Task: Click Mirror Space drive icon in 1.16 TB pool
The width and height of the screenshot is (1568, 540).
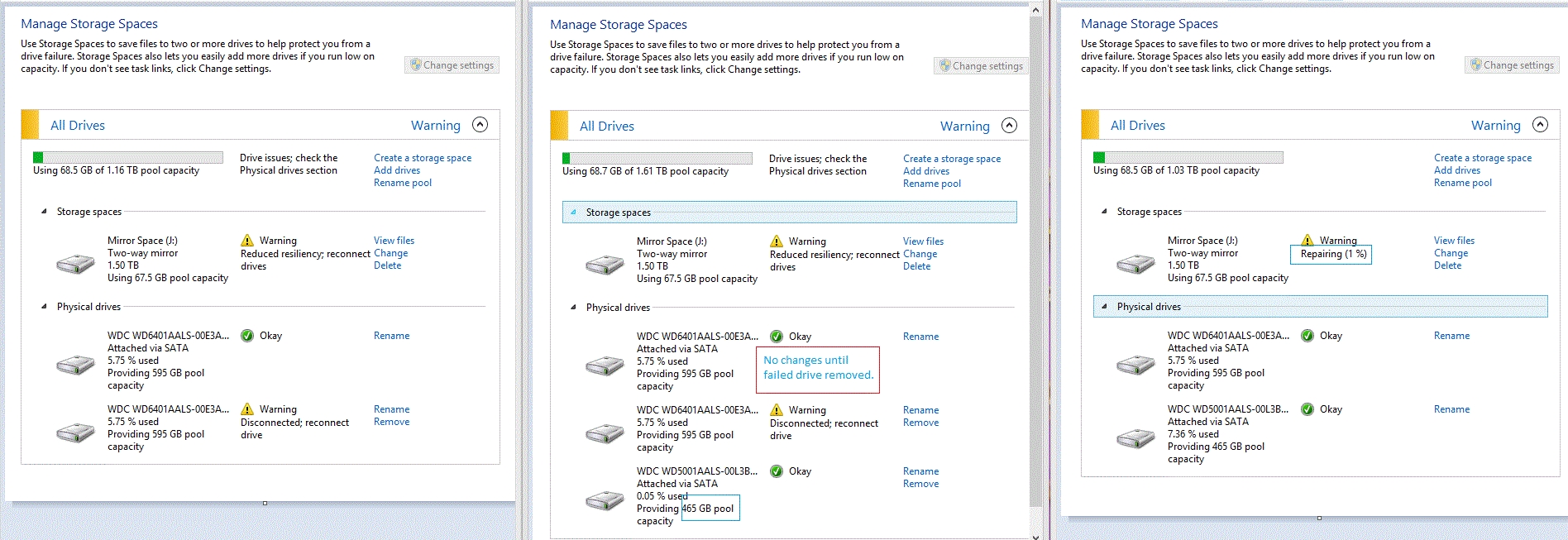Action: 75,265
